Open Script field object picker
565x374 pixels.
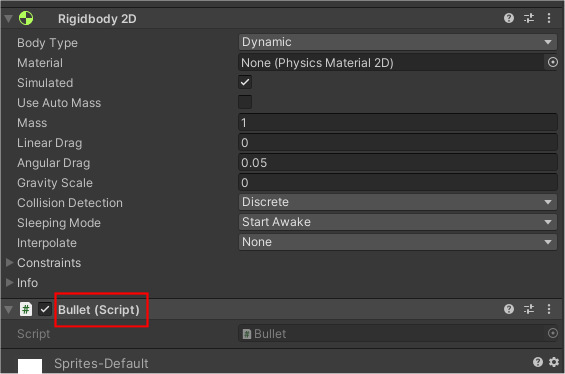point(552,333)
